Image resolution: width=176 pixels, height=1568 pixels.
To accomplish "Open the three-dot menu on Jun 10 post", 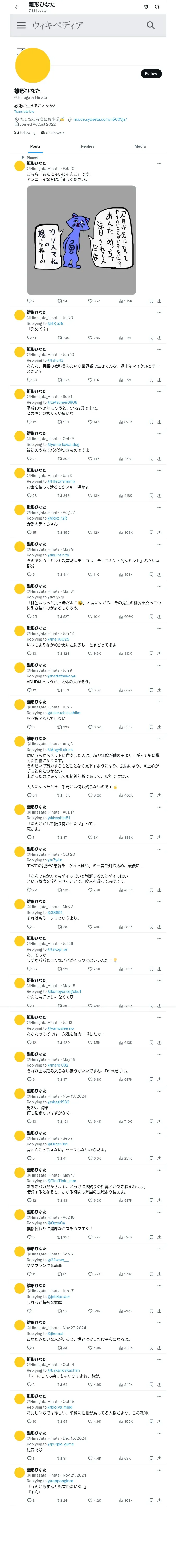I will (159, 349).
